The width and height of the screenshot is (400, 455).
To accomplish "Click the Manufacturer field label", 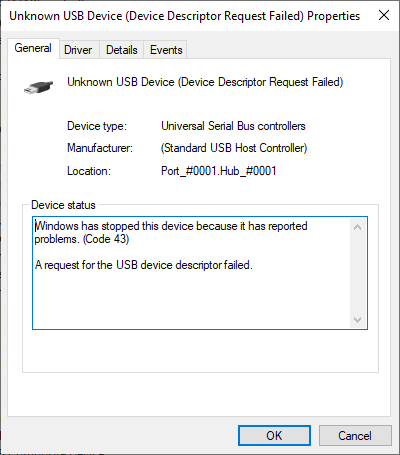I will click(100, 148).
